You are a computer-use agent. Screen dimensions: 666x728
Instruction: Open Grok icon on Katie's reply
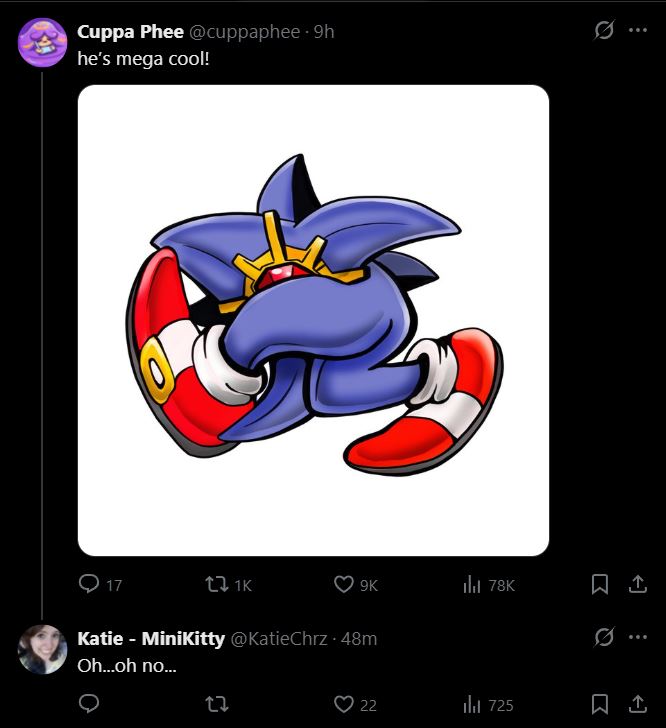coord(604,637)
